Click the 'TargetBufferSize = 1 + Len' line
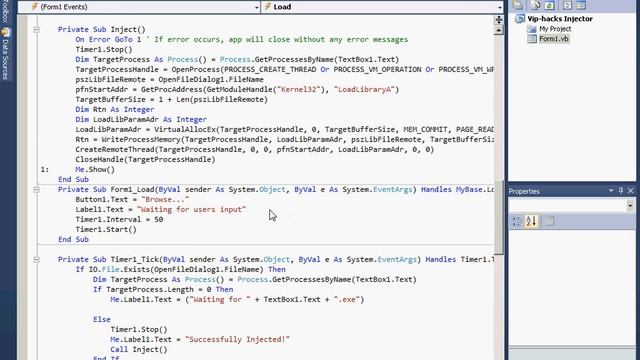Screen dimensions: 640x360 pyautogui.click(x=171, y=100)
